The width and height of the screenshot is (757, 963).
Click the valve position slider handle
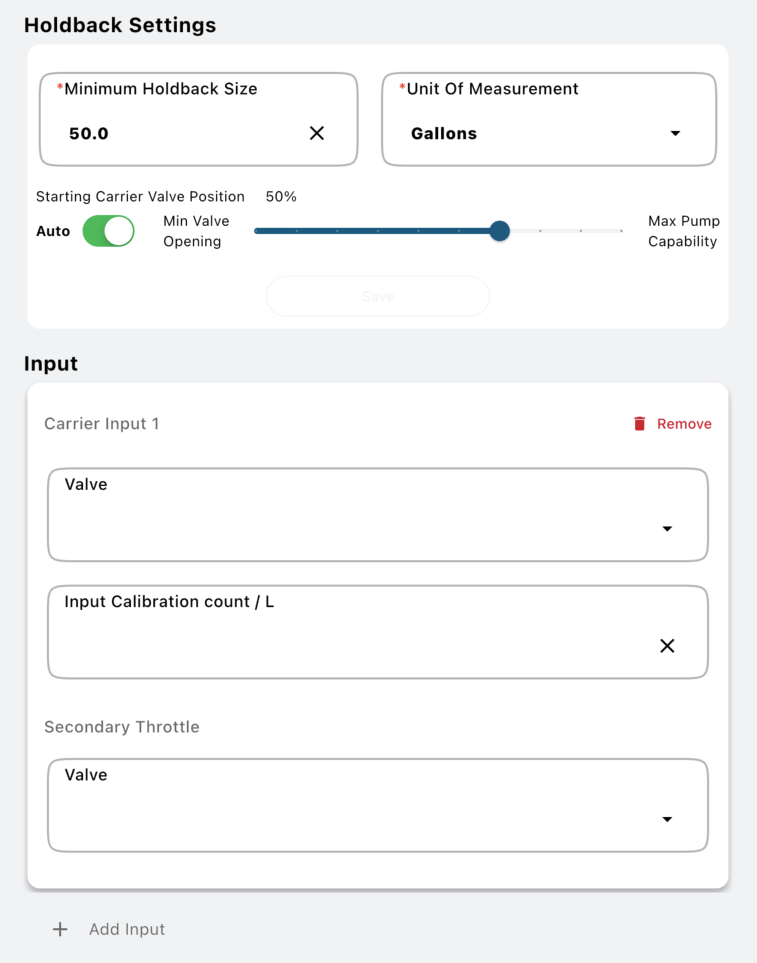pyautogui.click(x=500, y=231)
